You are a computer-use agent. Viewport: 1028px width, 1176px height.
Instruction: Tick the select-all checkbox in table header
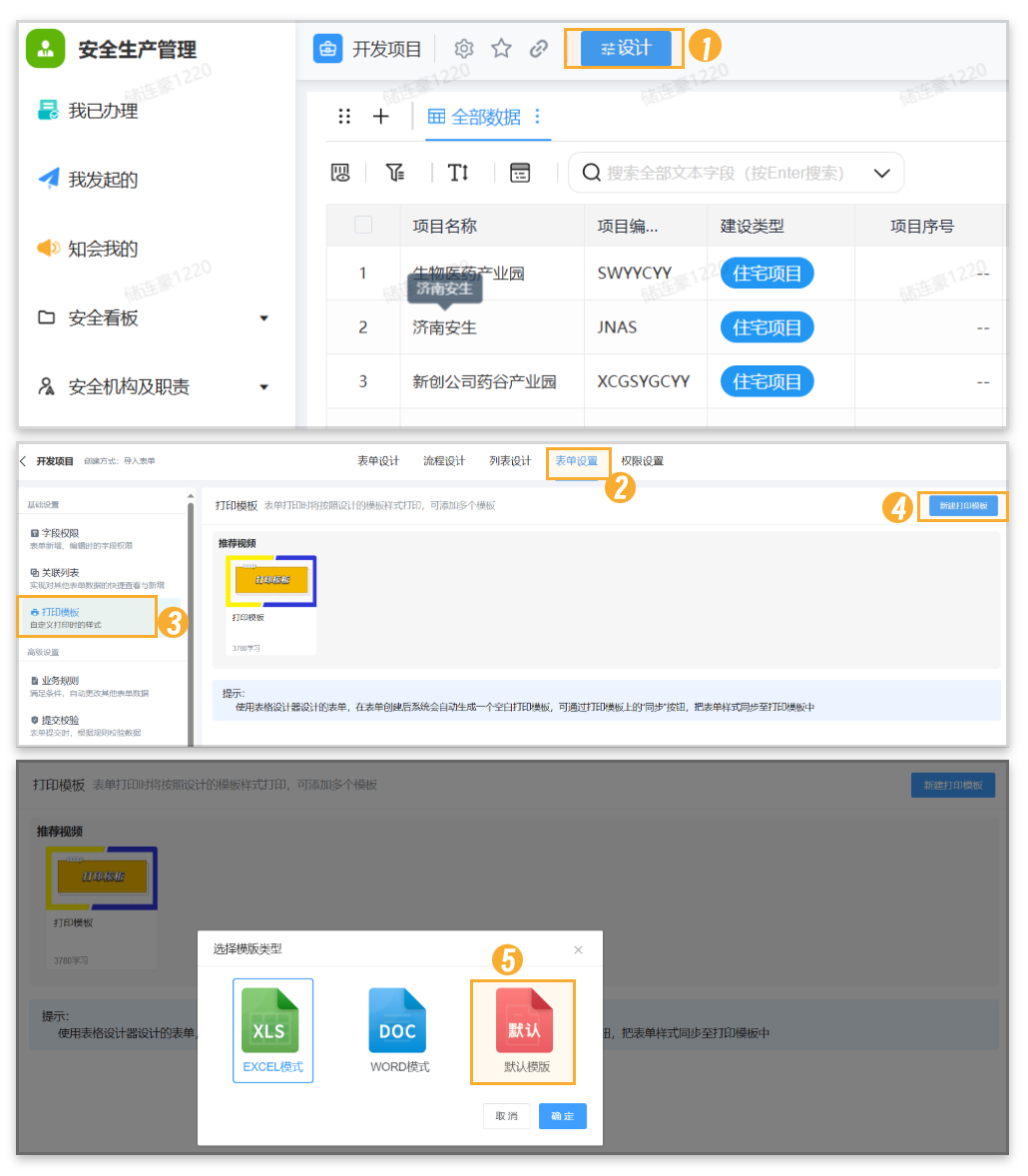(x=363, y=226)
